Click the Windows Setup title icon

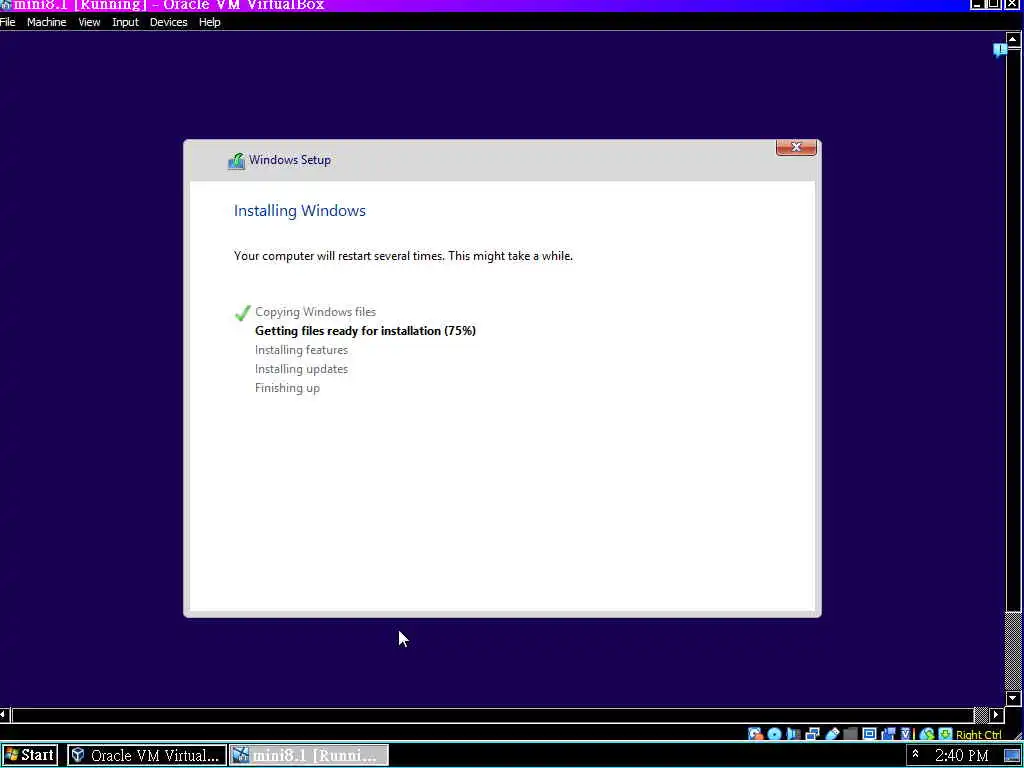click(x=236, y=161)
